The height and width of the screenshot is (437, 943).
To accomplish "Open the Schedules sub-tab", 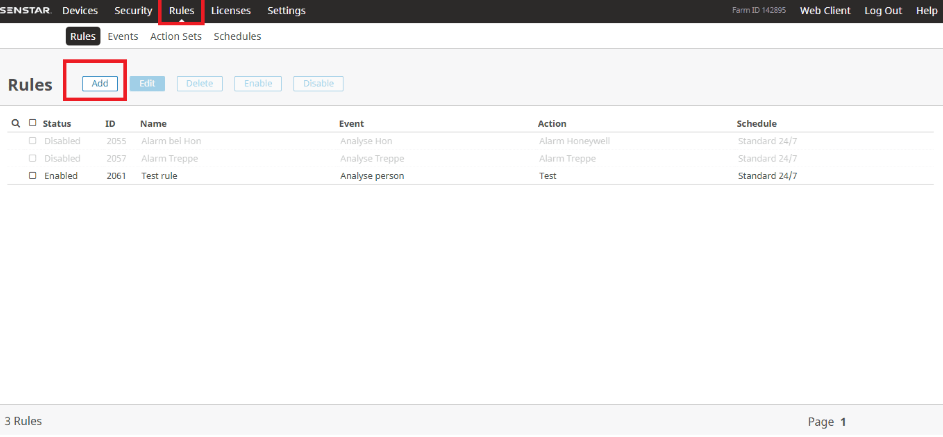I will coord(238,37).
